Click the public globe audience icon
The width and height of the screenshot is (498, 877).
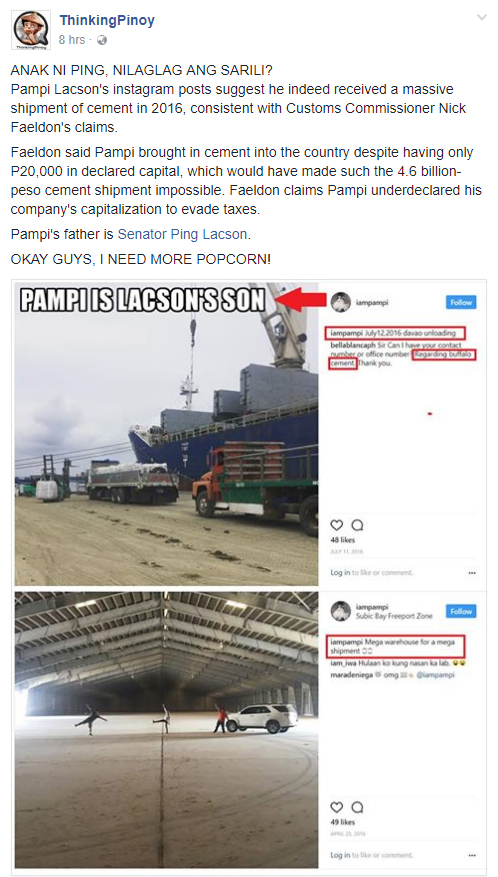102,40
